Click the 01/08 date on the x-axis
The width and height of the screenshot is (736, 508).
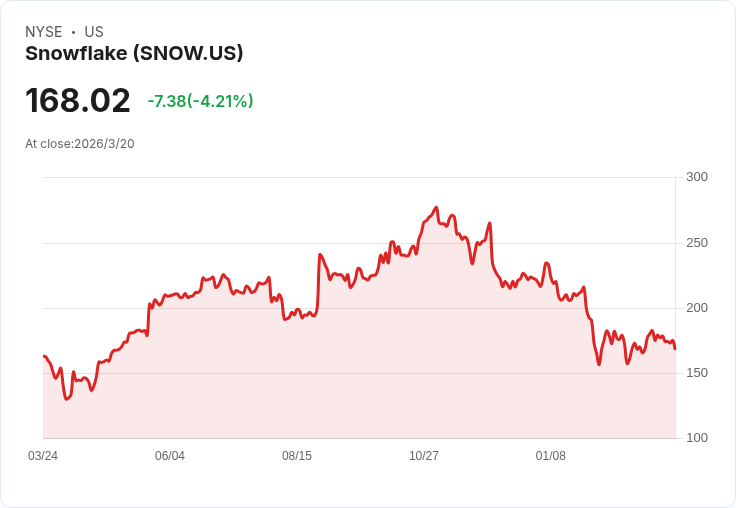[x=551, y=456]
